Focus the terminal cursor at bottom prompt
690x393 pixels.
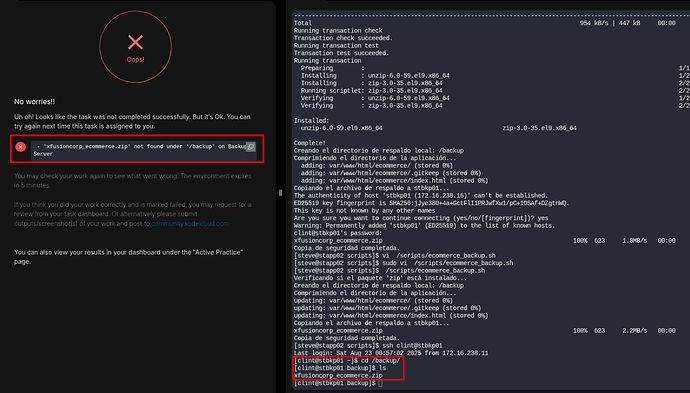pos(380,383)
